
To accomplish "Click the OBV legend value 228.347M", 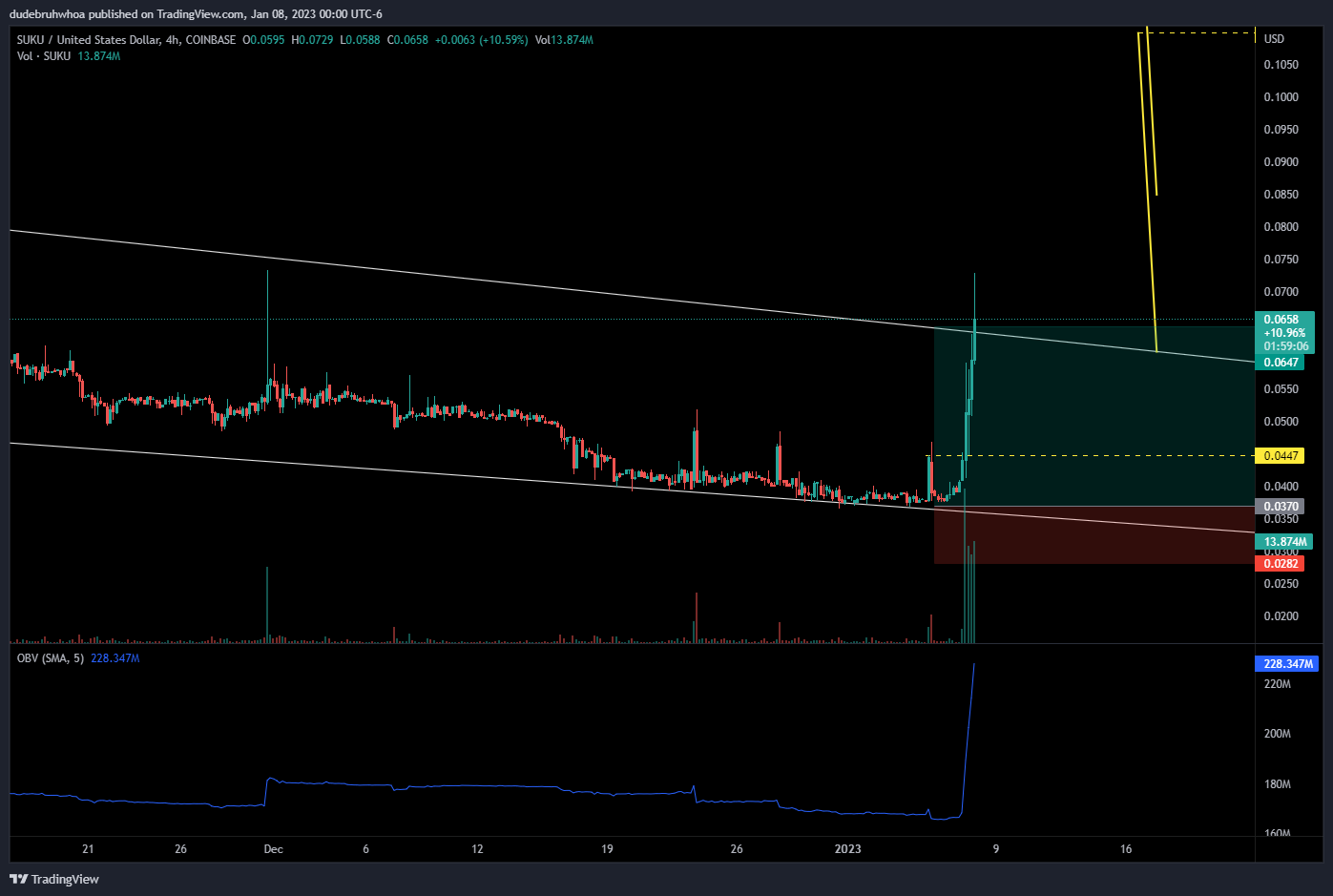I will pyautogui.click(x=115, y=658).
